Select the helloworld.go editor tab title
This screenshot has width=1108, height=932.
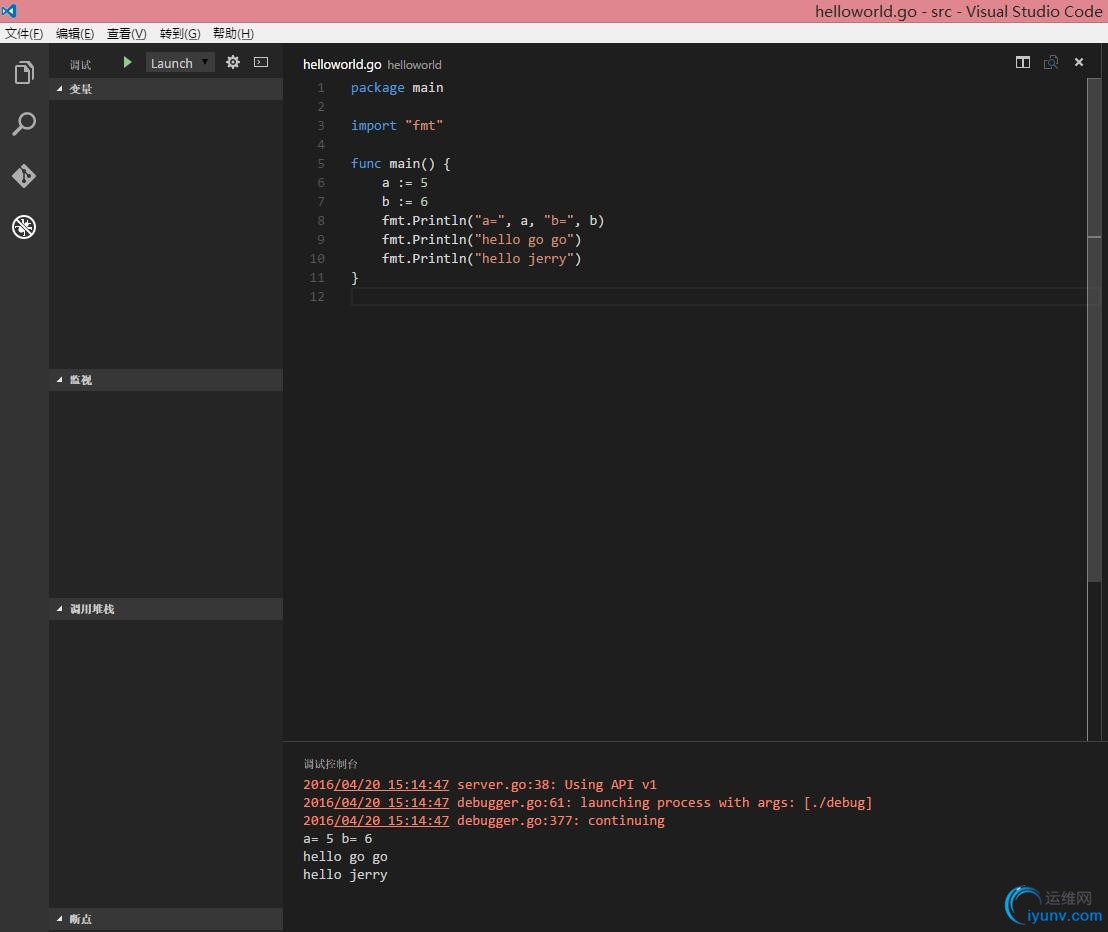[342, 64]
